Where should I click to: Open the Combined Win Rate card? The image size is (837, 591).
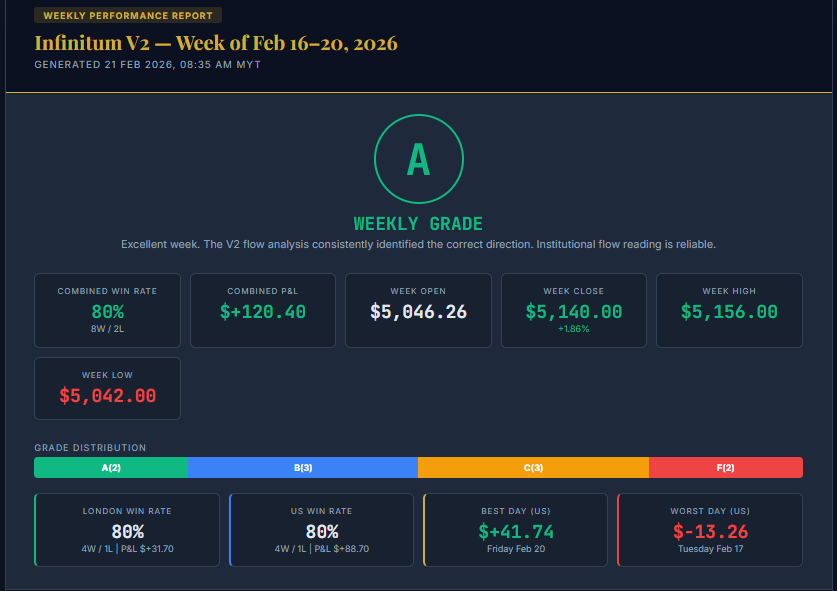107,310
